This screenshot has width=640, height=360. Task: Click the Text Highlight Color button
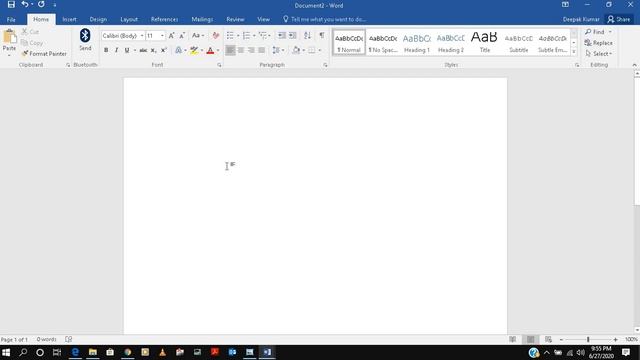(194, 50)
